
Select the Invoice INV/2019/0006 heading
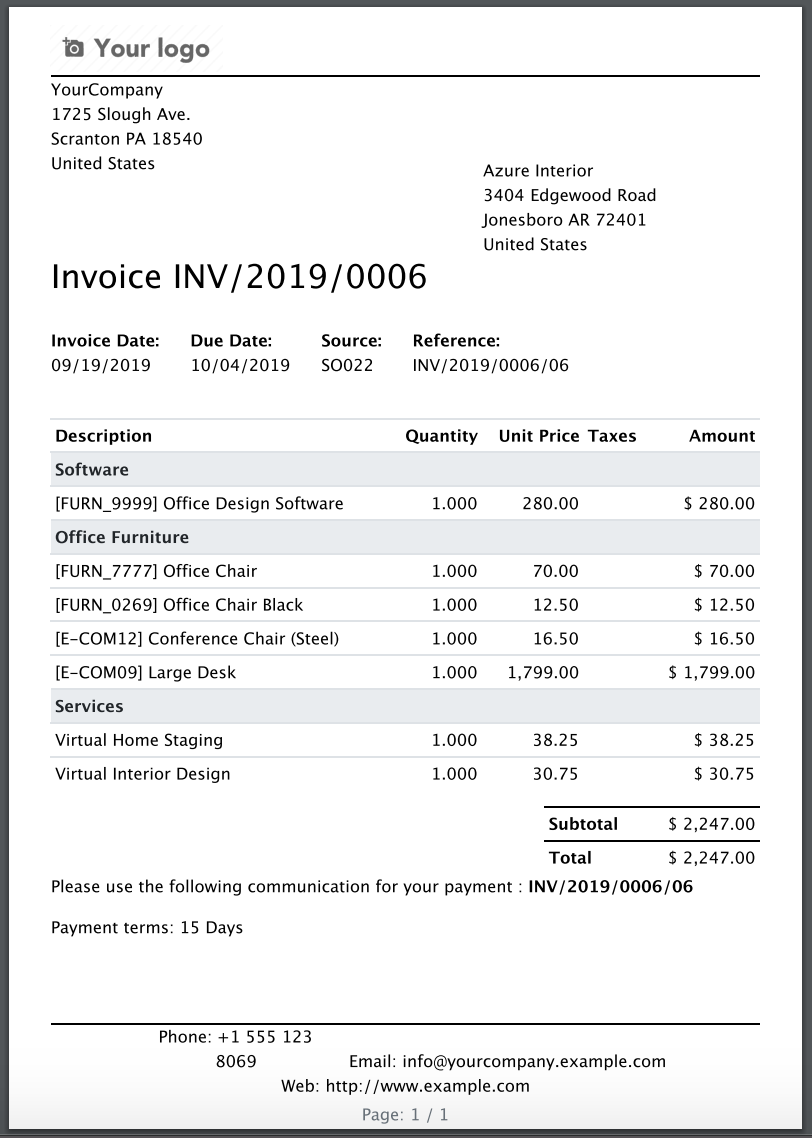tap(239, 277)
